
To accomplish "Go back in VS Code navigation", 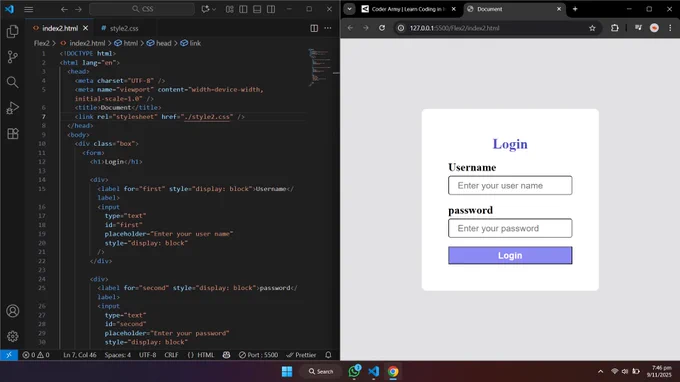I will click(x=64, y=9).
